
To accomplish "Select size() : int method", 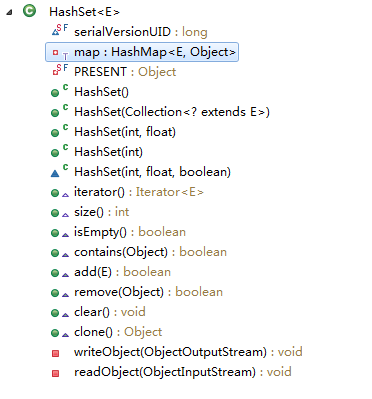I will (x=101, y=212).
